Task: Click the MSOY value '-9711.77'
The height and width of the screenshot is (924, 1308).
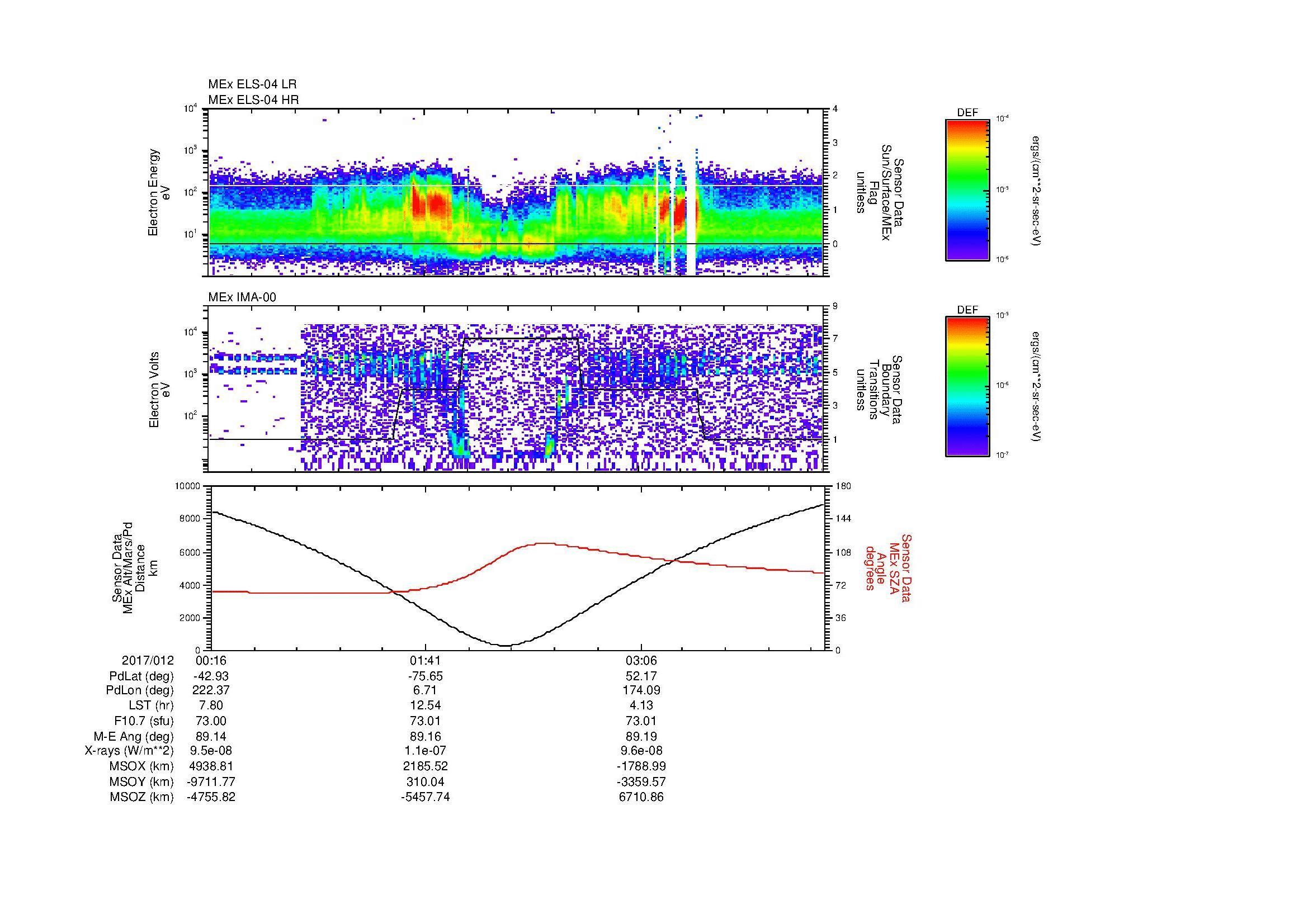Action: click(x=211, y=781)
